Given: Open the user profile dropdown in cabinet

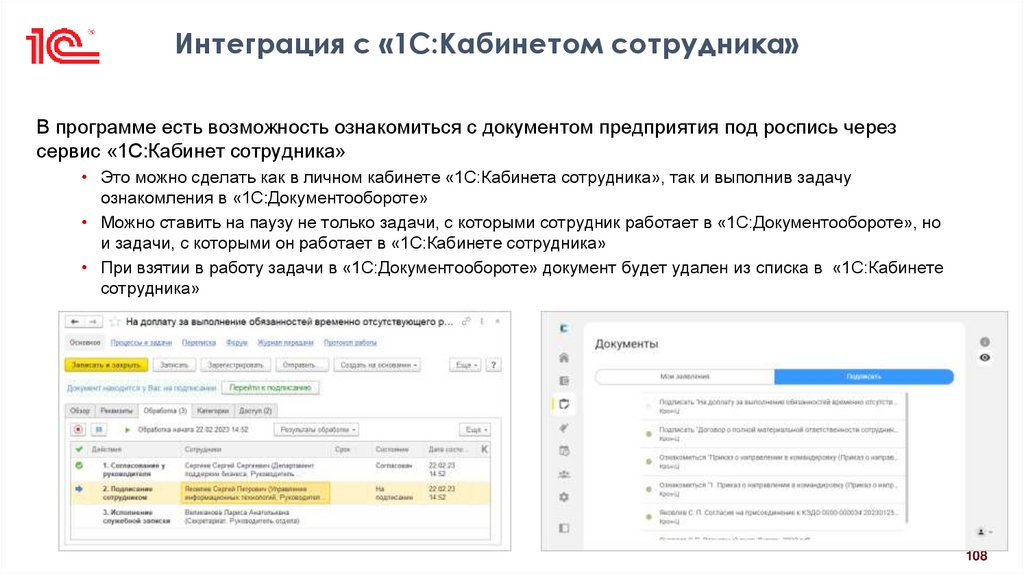Looking at the screenshot, I should click(x=984, y=532).
